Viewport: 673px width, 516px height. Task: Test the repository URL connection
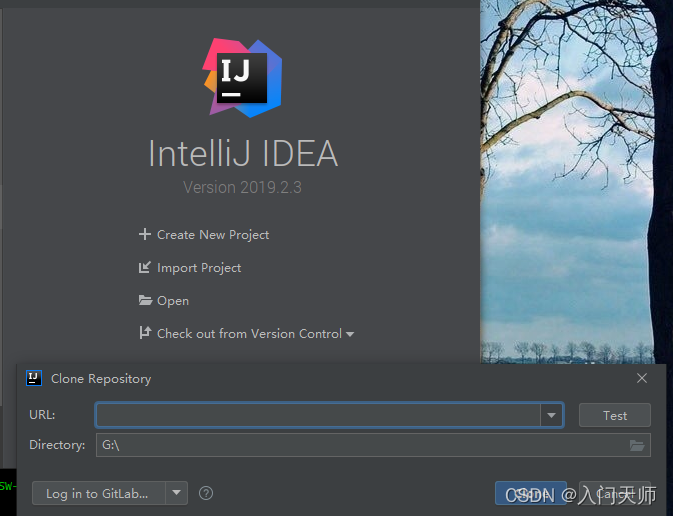615,415
